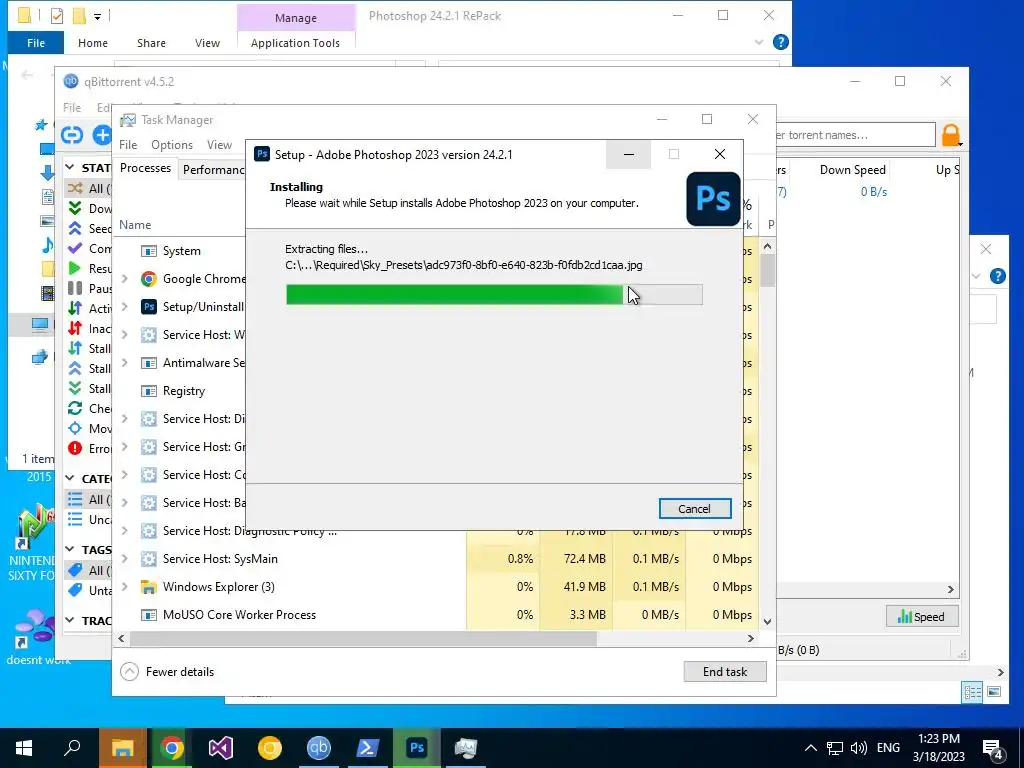1024x768 pixels.
Task: Open PowerShell from the taskbar
Action: [x=368, y=748]
